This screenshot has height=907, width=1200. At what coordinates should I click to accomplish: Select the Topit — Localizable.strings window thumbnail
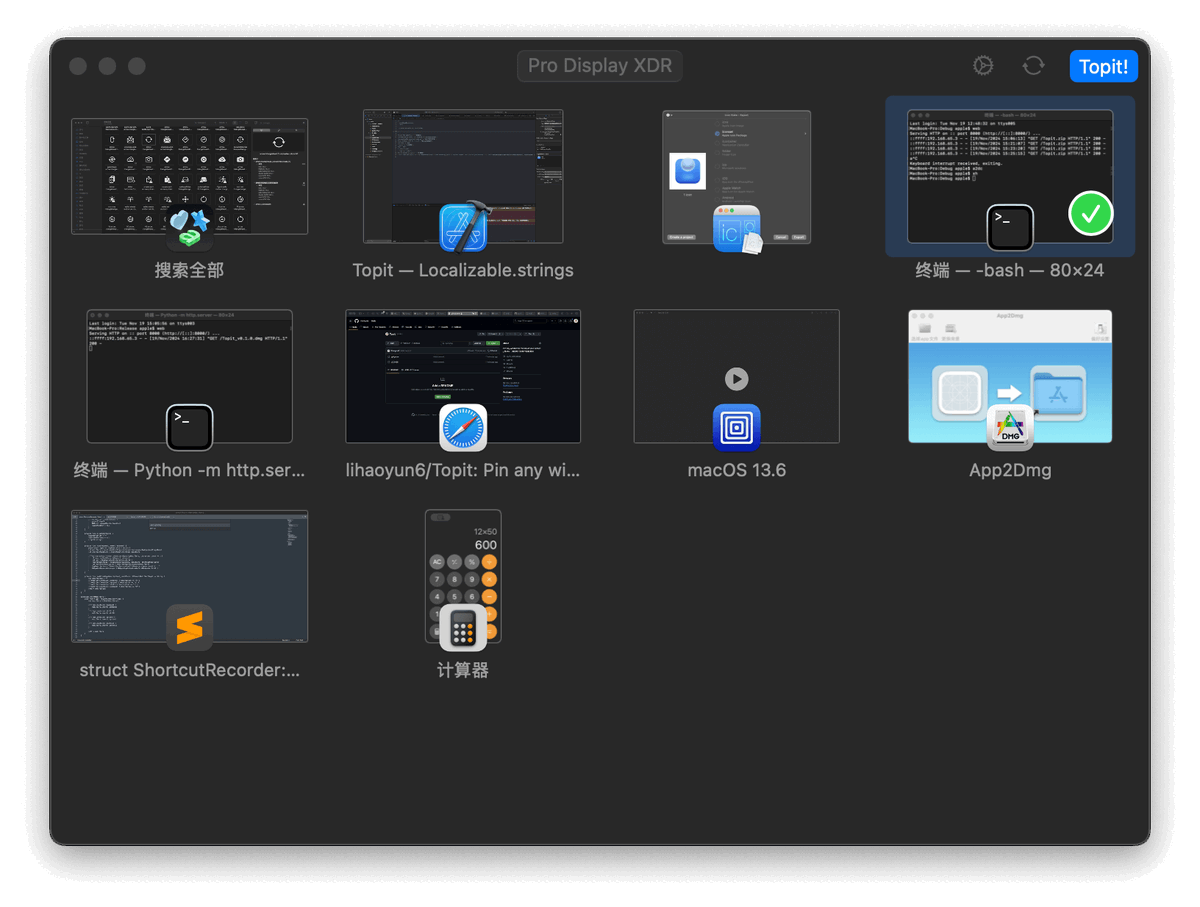[463, 177]
